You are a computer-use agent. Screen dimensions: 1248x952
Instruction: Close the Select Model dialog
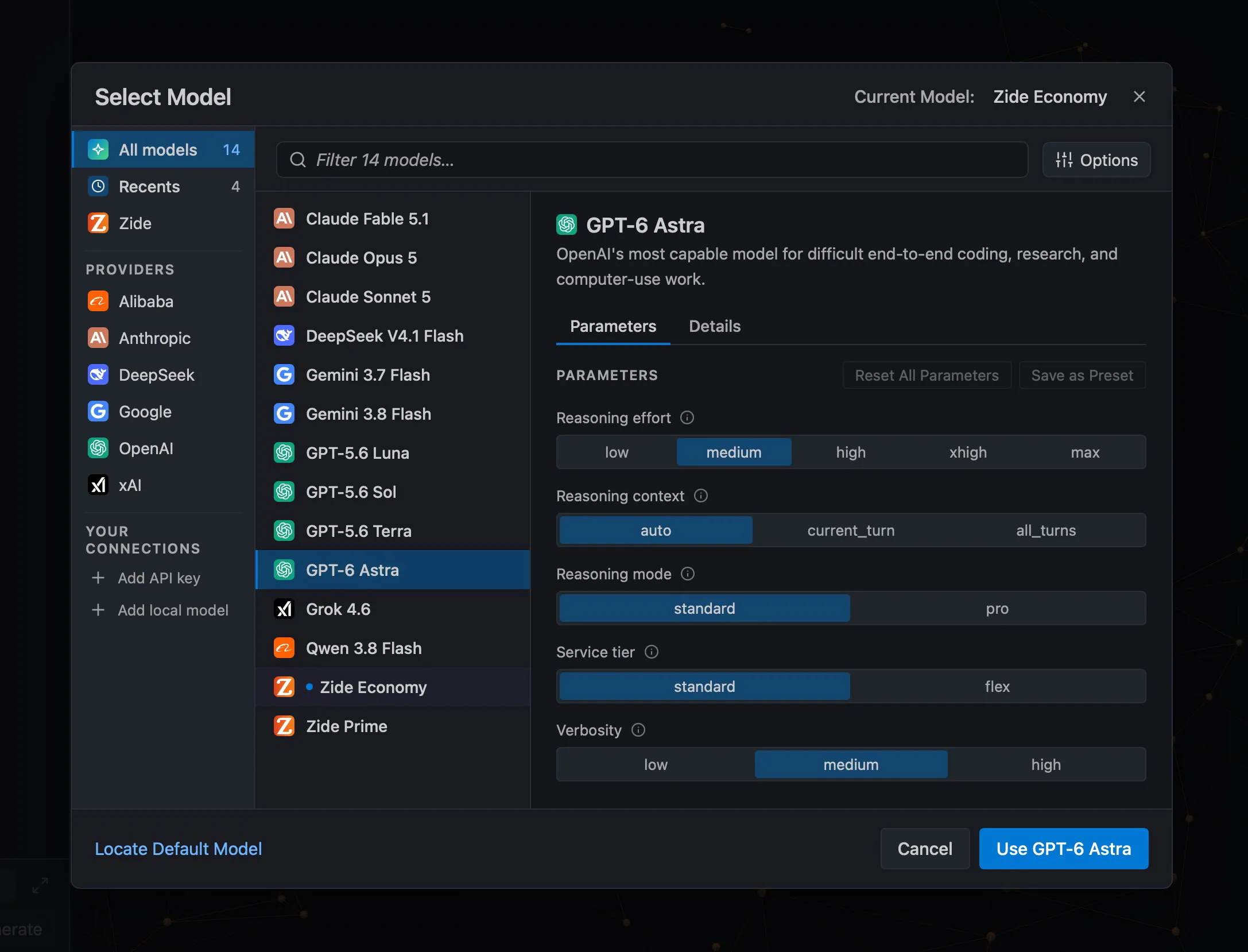1140,96
